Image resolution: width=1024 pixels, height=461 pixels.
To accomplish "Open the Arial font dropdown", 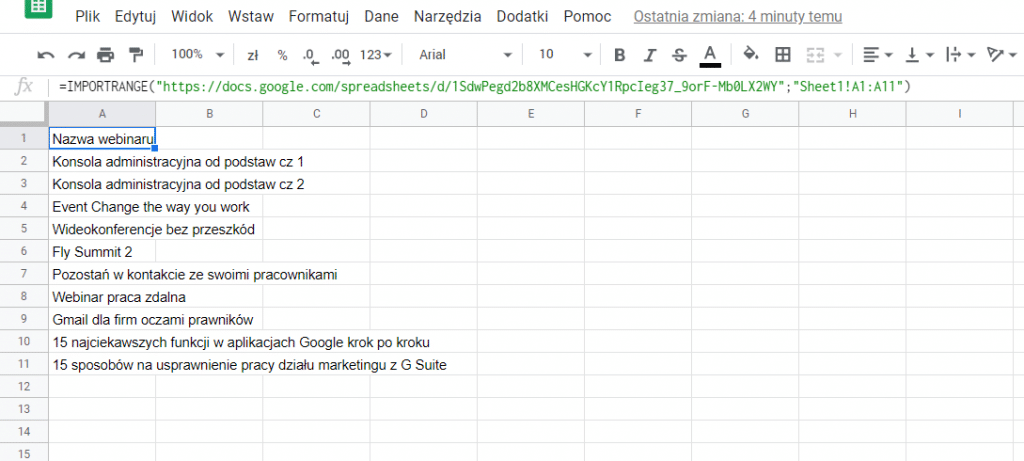I will point(464,55).
